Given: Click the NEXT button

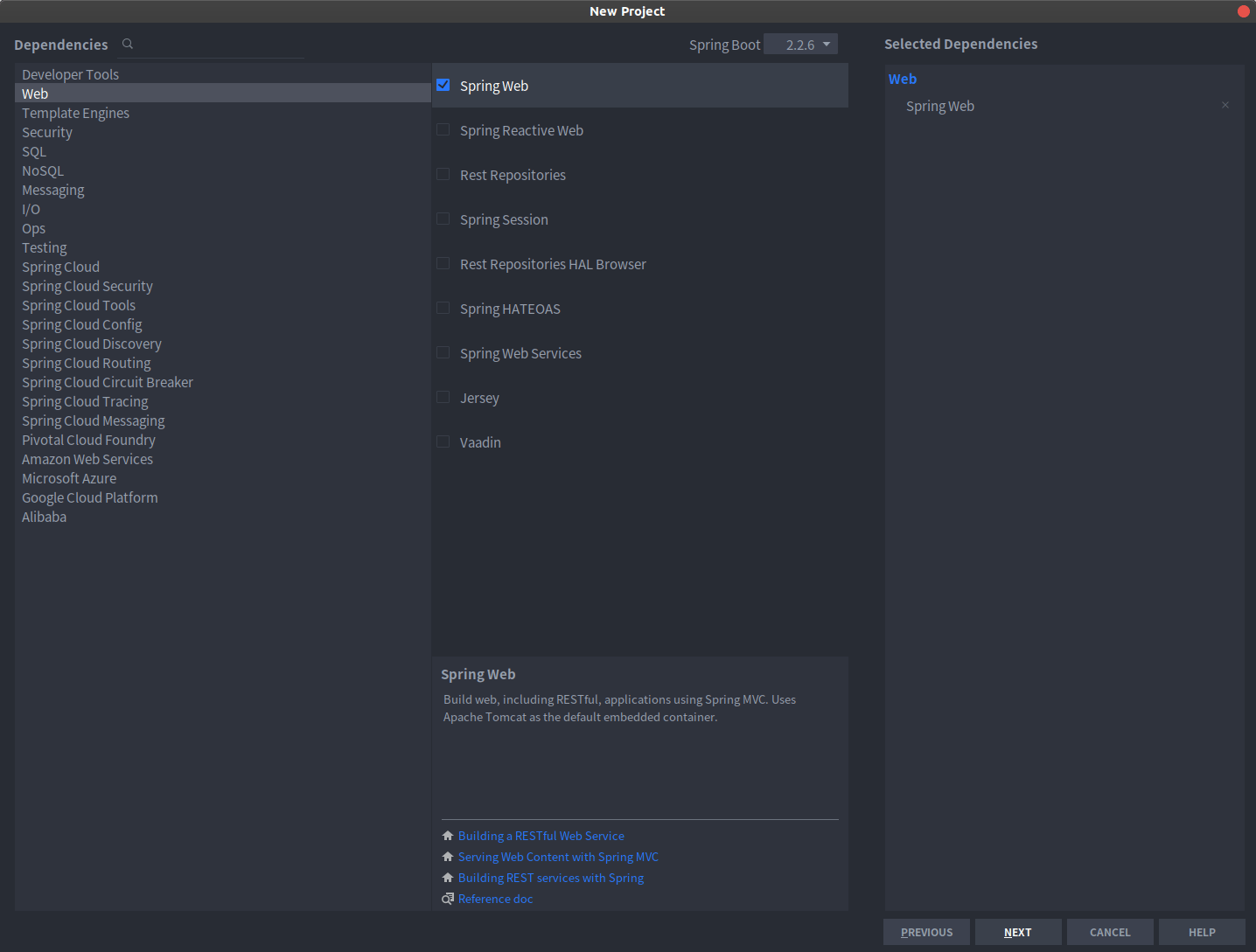Looking at the screenshot, I should (1018, 932).
